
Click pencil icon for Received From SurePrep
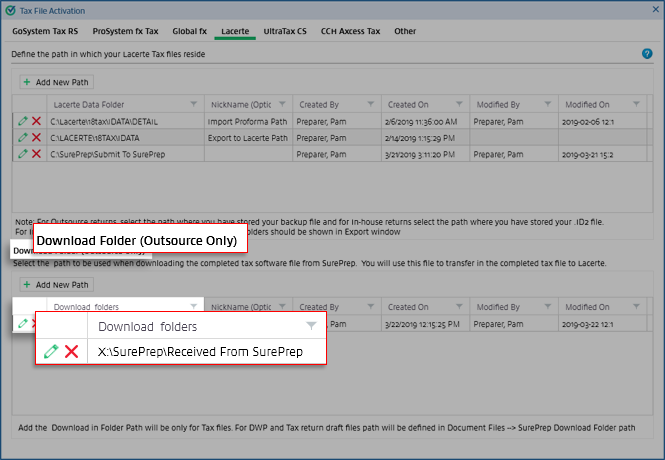coord(51,351)
